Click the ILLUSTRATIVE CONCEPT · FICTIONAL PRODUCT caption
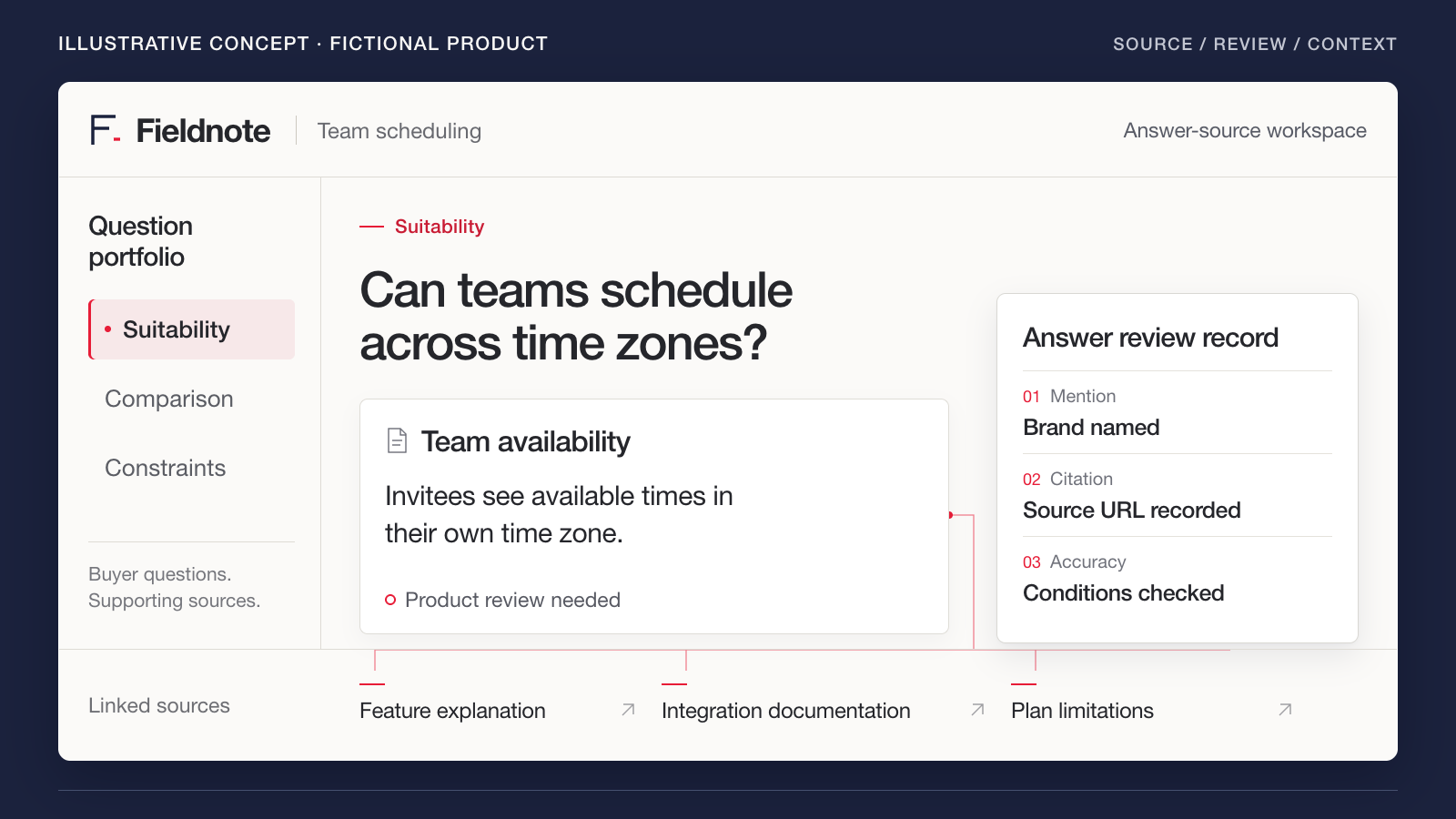 [x=303, y=44]
